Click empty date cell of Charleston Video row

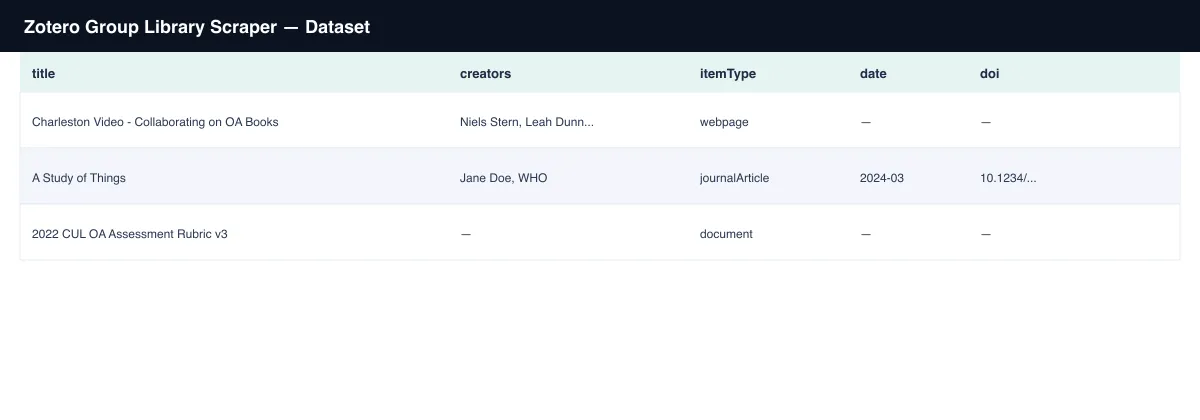(x=866, y=122)
